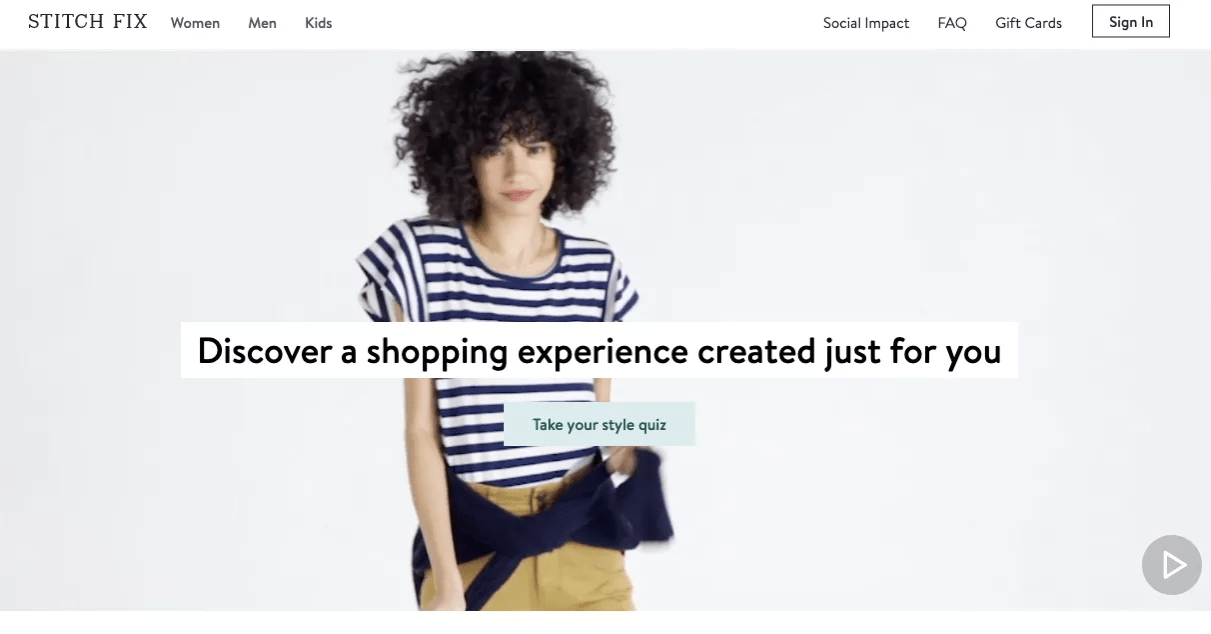
Task: Click empty hero background left of the model
Action: (x=180, y=200)
